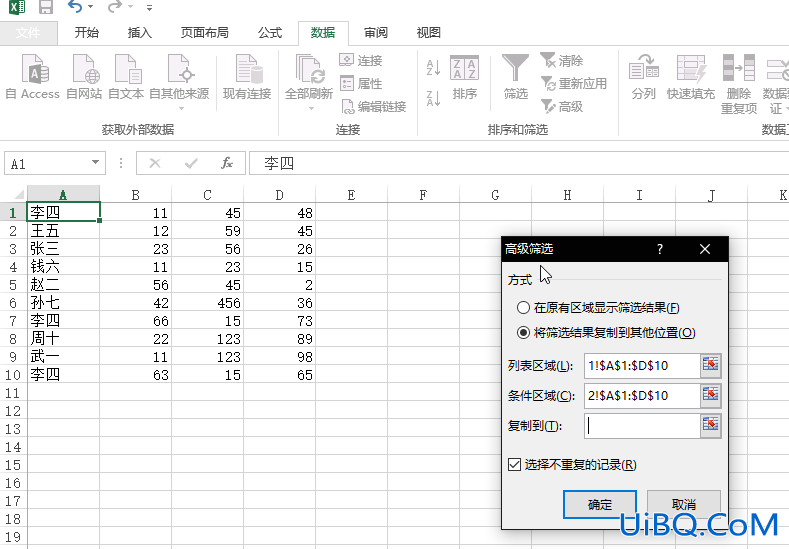Click Reapply filter (重新应用)

coord(574,84)
